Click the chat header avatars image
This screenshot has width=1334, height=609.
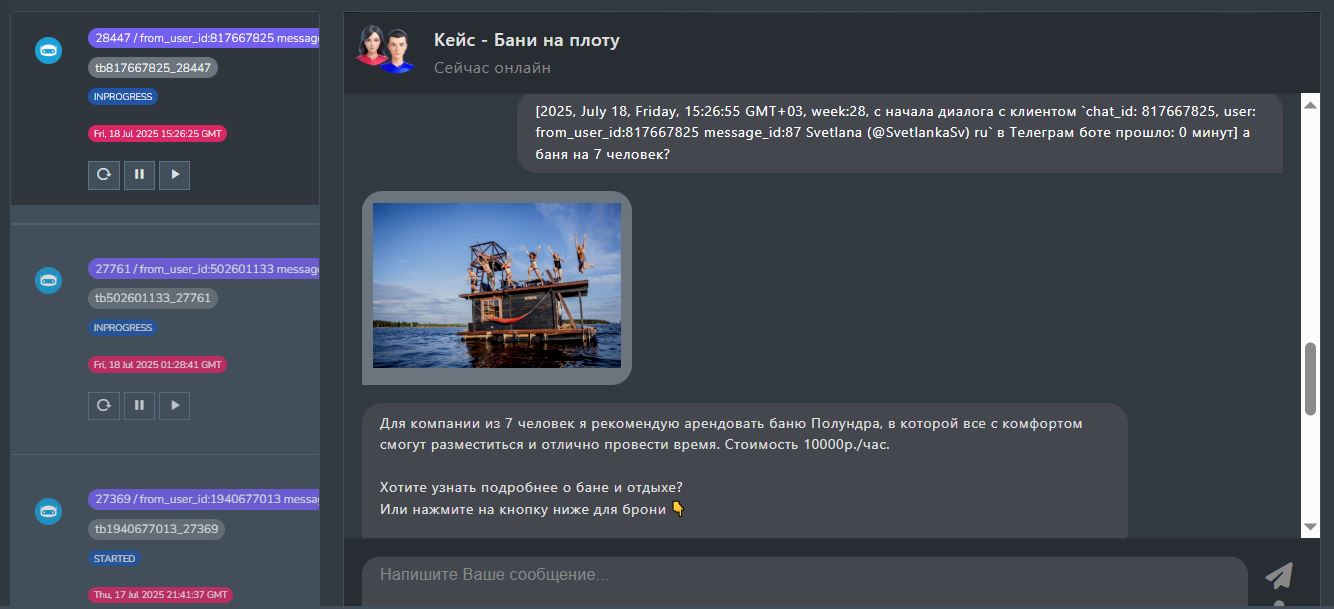(x=385, y=49)
